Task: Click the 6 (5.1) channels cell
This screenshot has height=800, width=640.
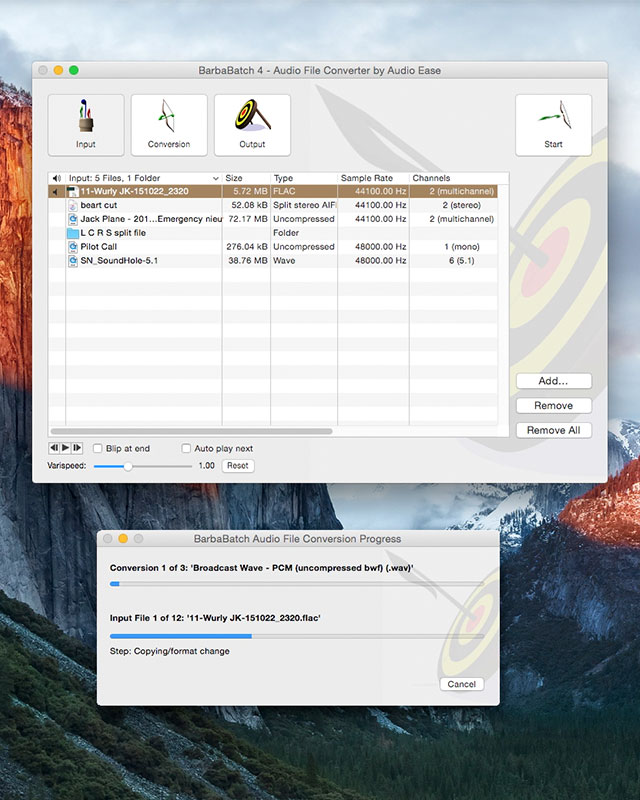Action: (x=461, y=260)
